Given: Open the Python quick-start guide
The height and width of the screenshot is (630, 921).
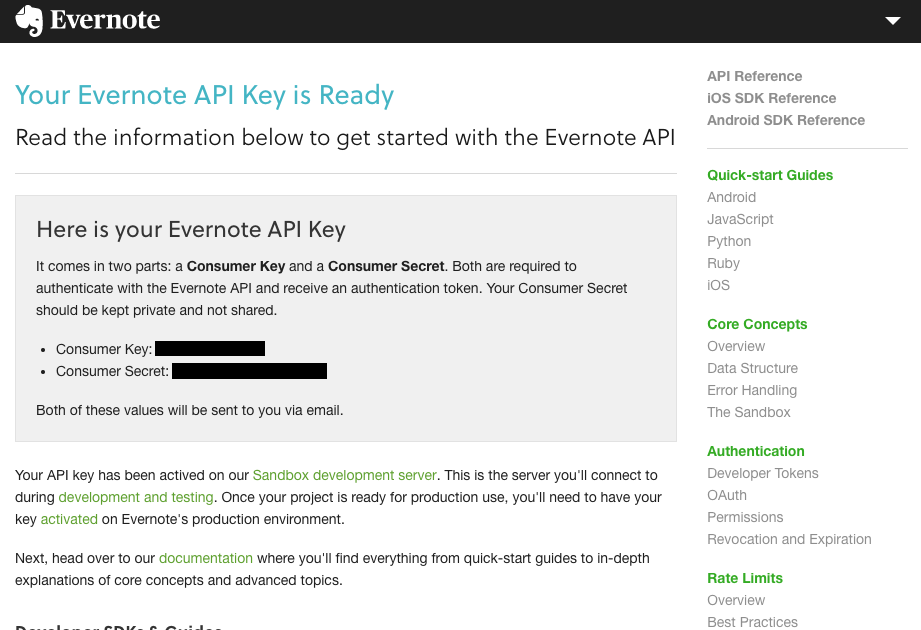Looking at the screenshot, I should pos(729,241).
